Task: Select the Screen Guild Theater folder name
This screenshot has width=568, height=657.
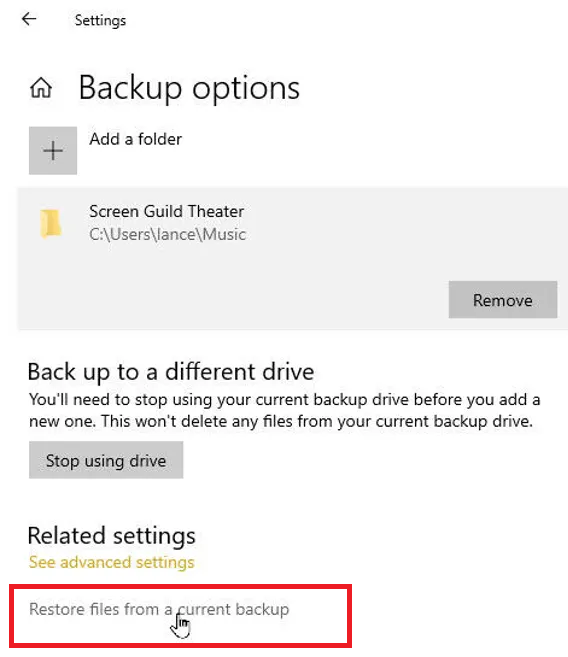Action: click(166, 211)
